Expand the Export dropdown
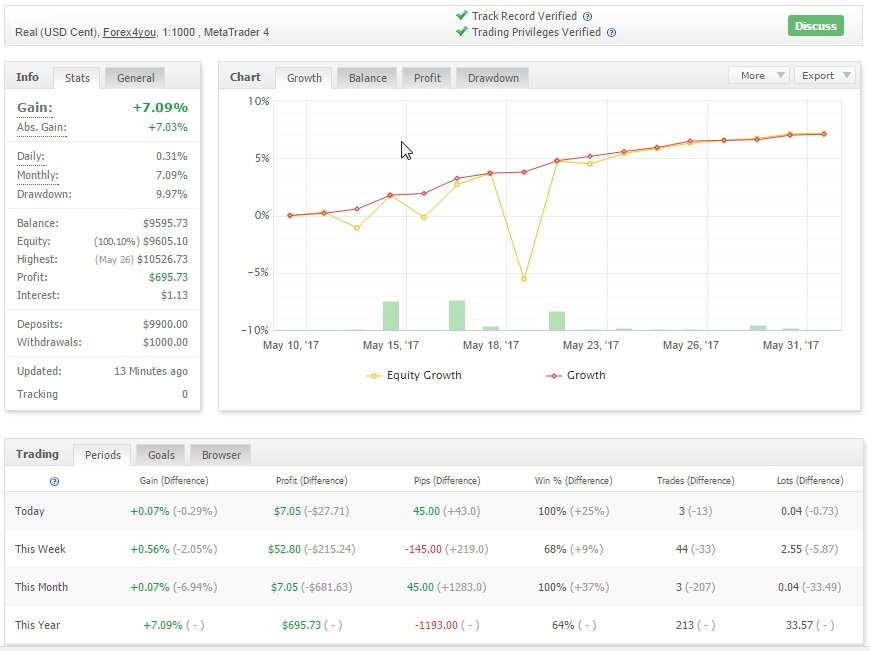Image resolution: width=870 pixels, height=651 pixels. [824, 76]
